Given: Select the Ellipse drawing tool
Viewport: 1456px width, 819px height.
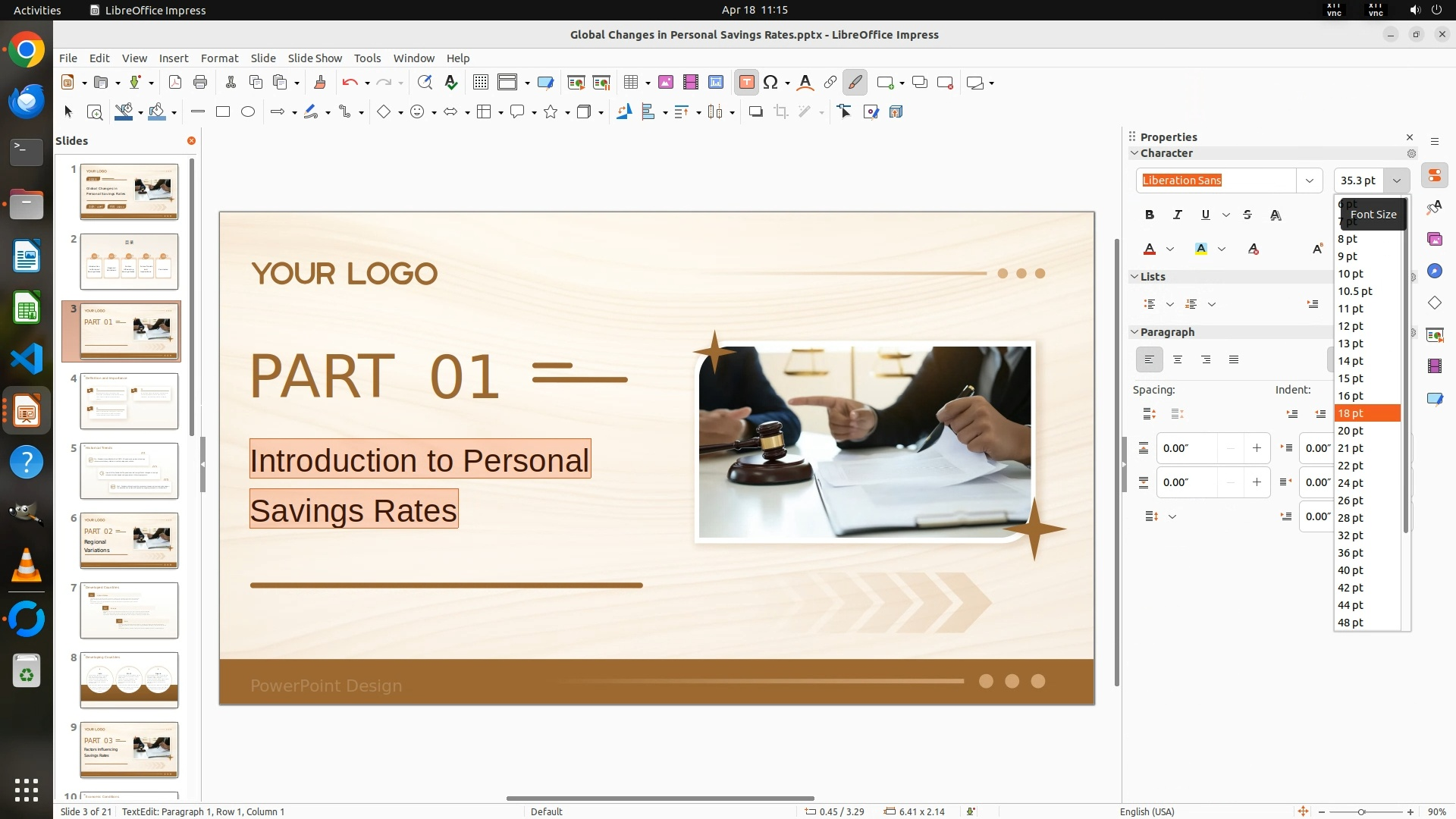Looking at the screenshot, I should point(248,111).
